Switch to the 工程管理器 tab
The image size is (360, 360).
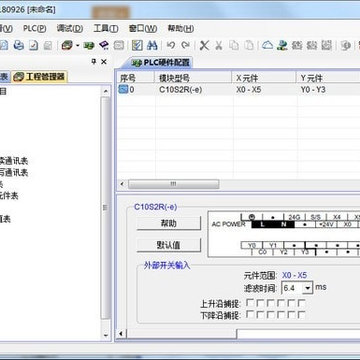point(39,77)
